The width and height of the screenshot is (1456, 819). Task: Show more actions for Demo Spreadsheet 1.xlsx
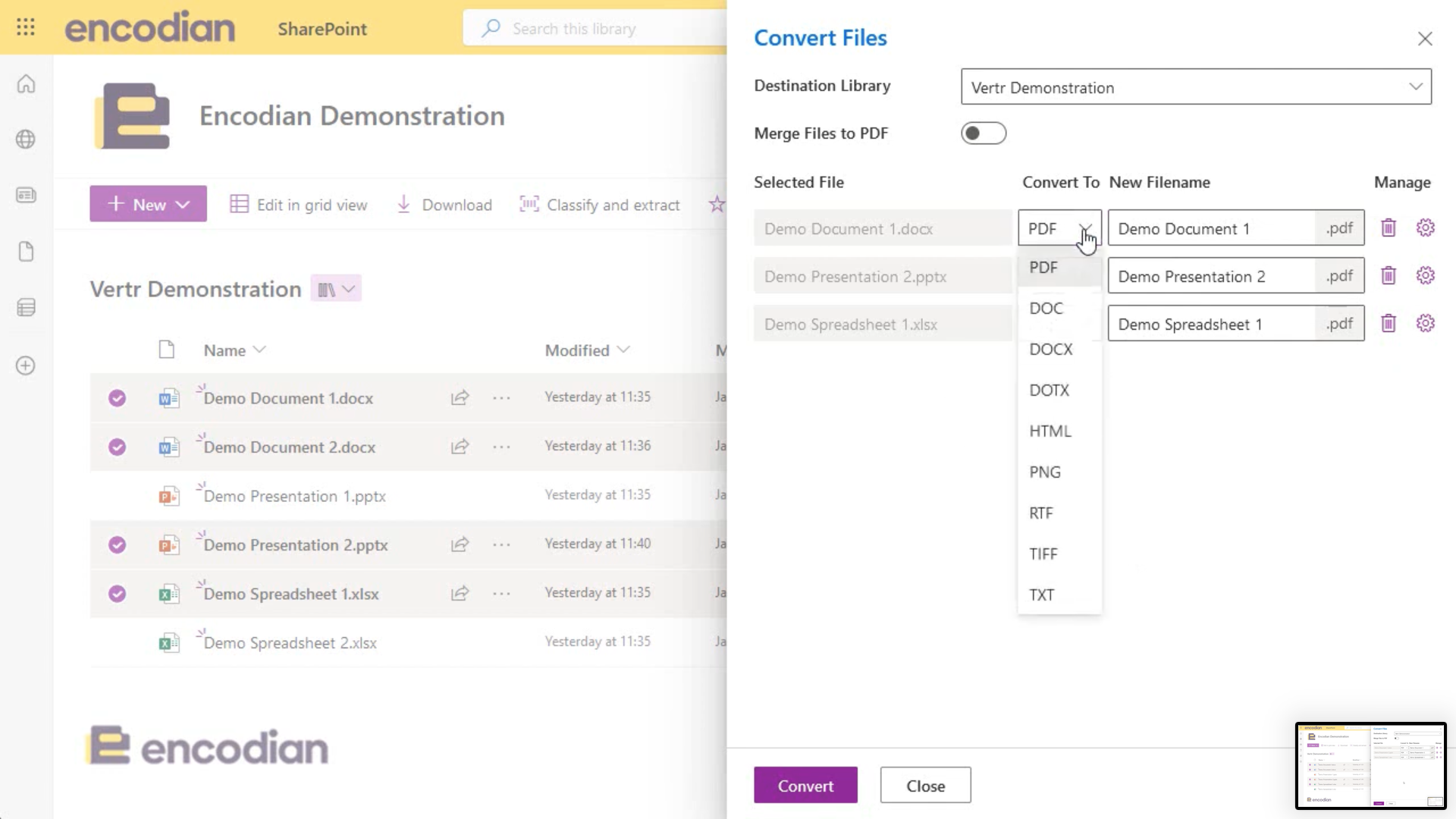coord(501,593)
